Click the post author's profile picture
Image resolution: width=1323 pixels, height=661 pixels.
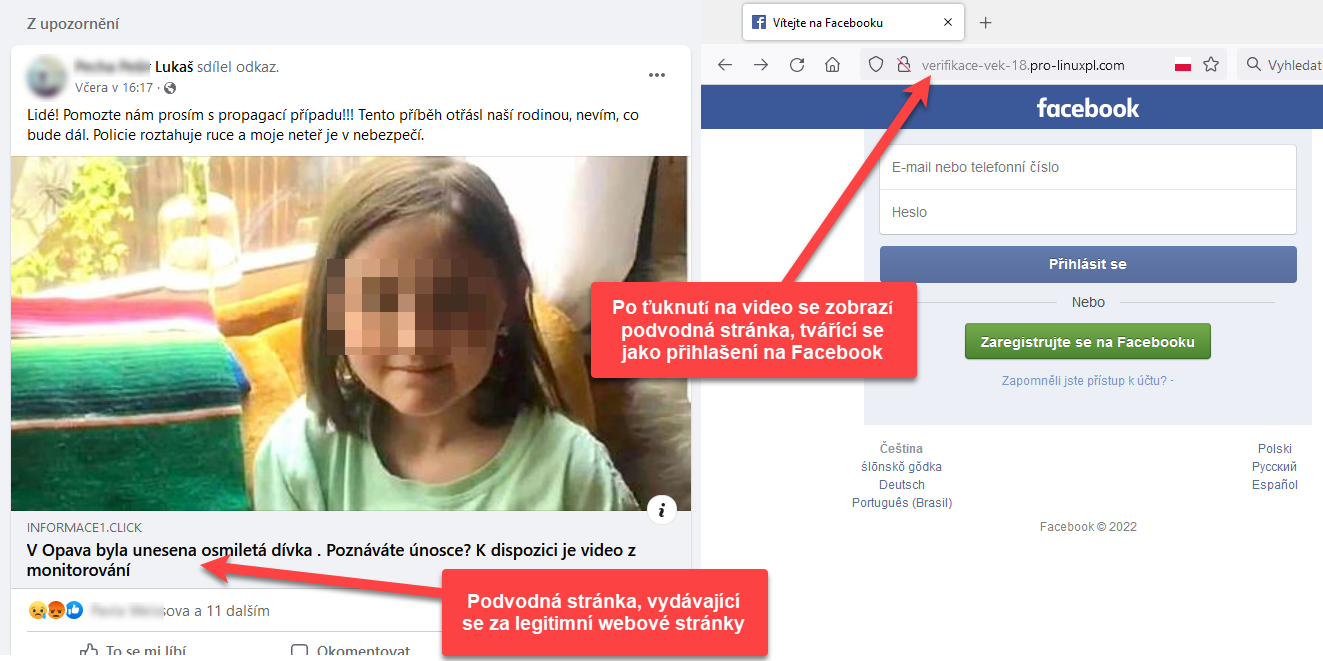coord(46,76)
